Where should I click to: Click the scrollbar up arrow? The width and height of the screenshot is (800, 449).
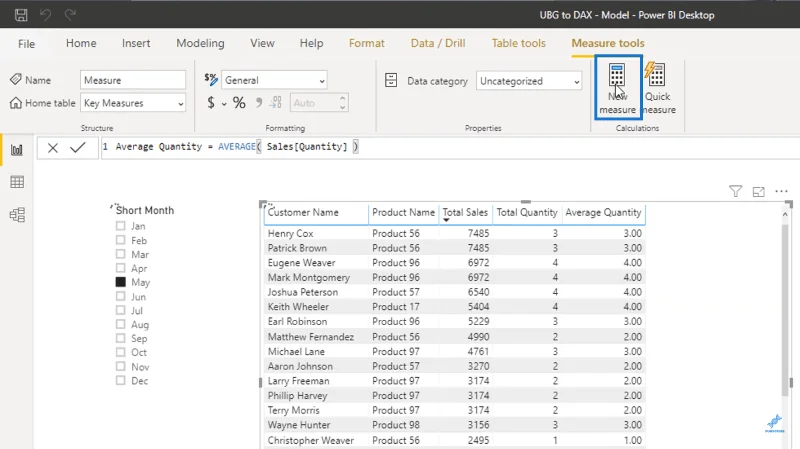[785, 215]
